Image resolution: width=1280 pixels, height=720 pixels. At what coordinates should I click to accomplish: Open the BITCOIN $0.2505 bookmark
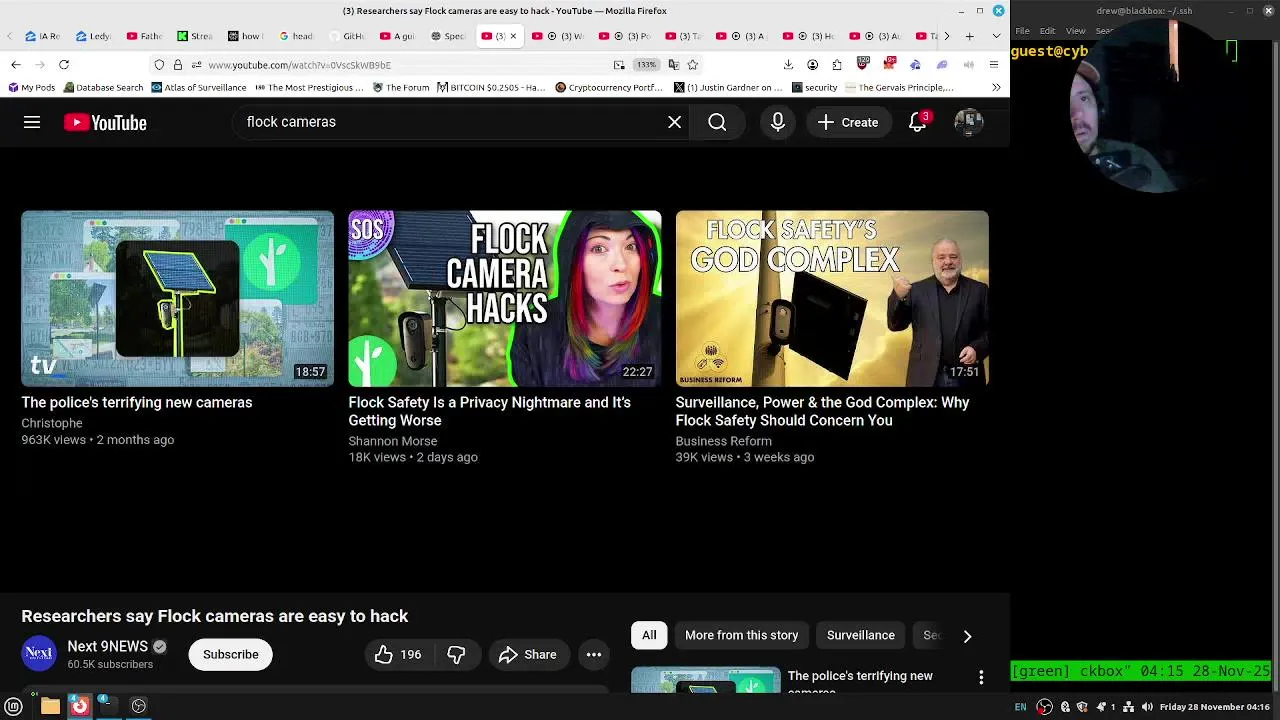tap(491, 87)
